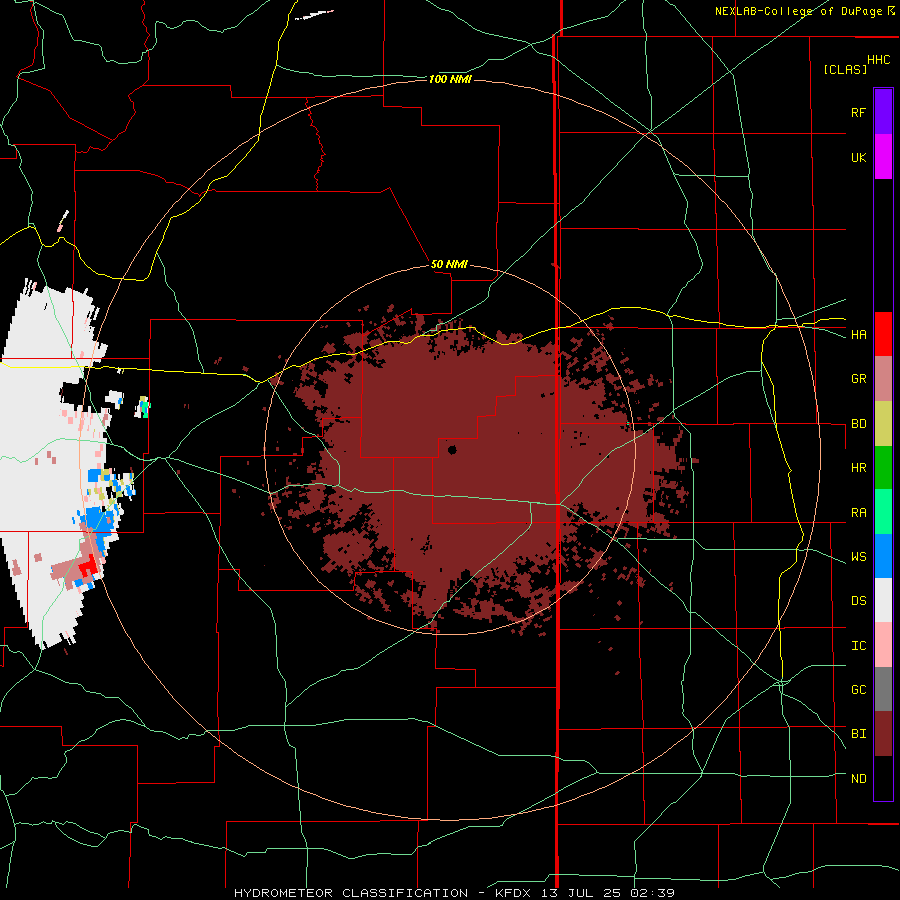Click the HHC product code text
This screenshot has width=900, height=900.
[x=878, y=60]
